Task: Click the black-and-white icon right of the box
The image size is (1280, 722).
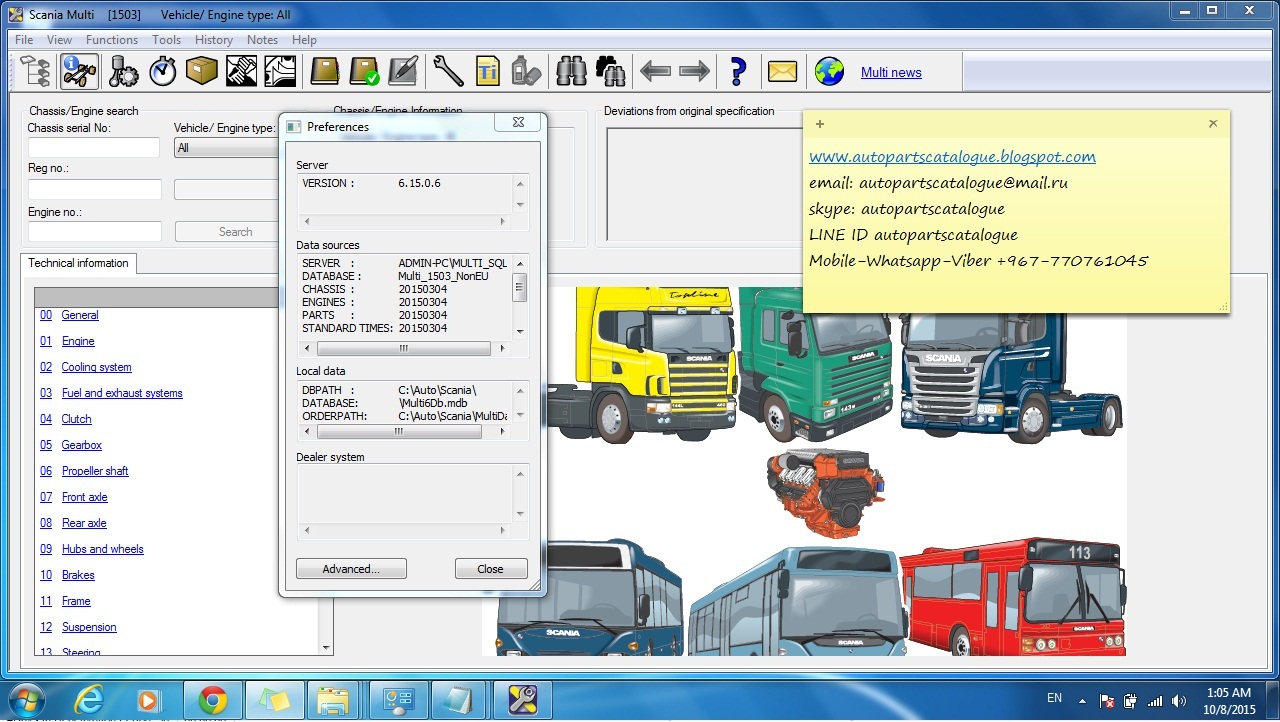Action: click(x=241, y=71)
